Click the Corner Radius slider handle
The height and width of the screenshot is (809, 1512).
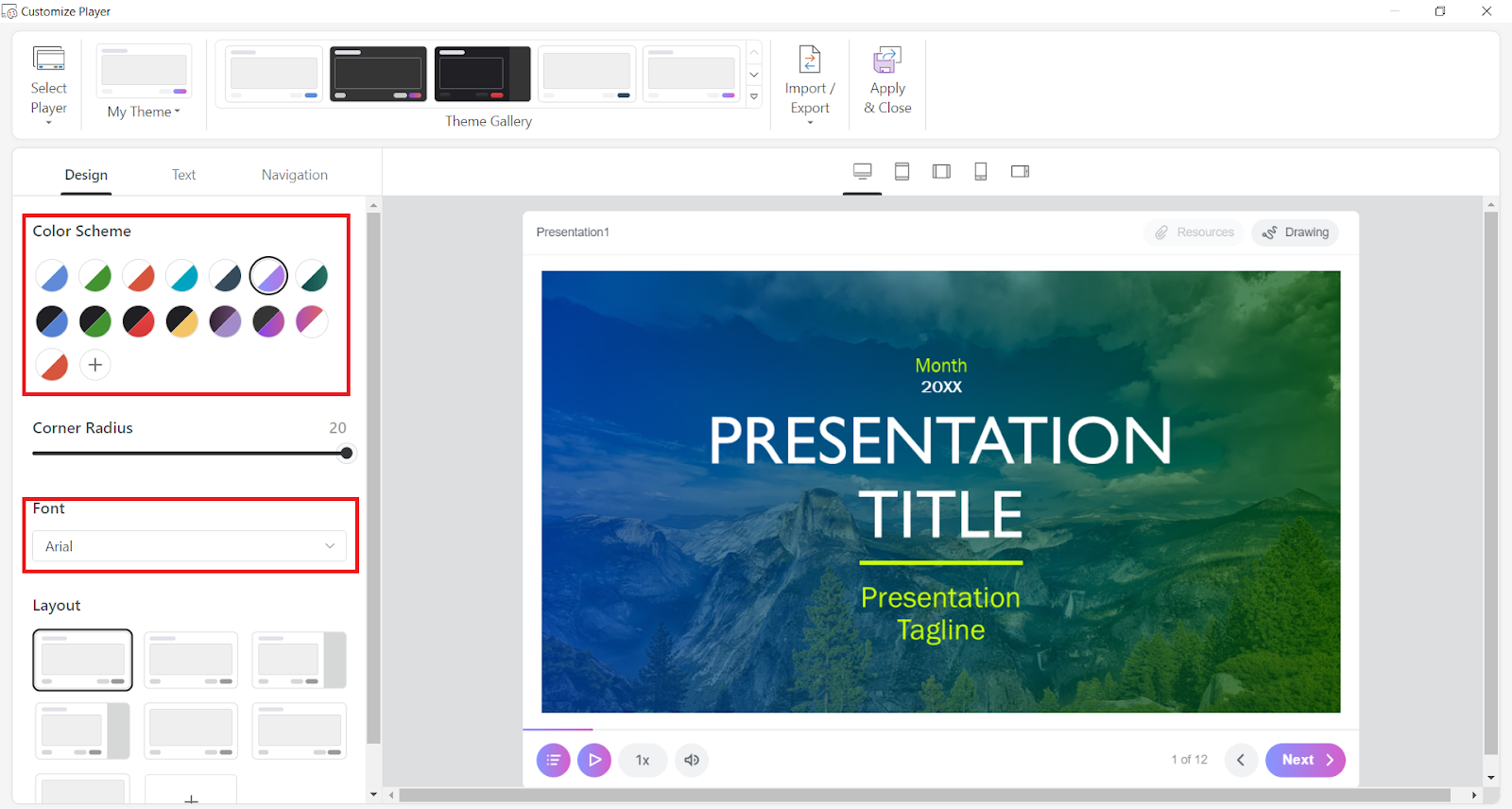point(347,454)
